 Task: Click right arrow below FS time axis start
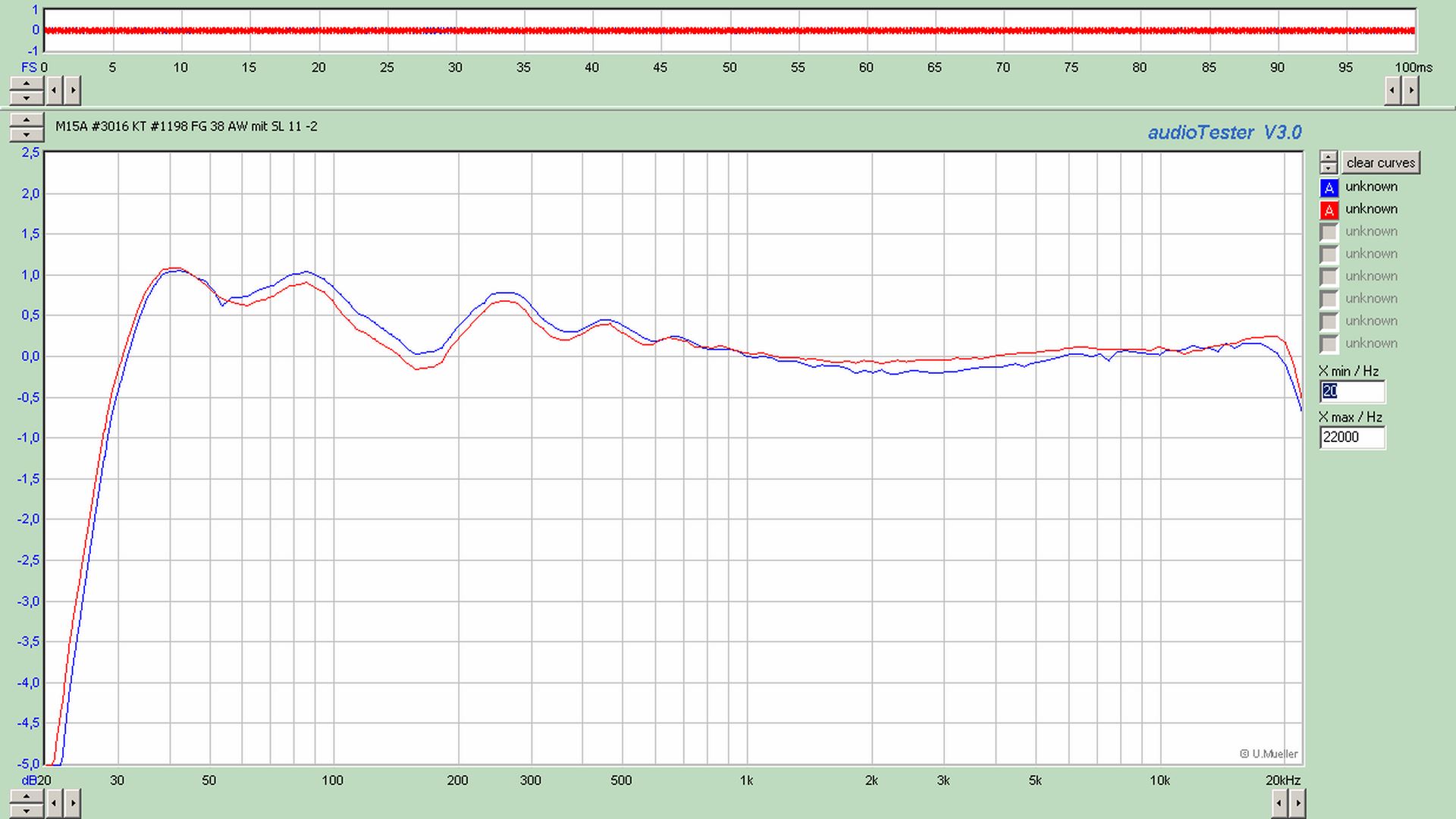pos(72,91)
